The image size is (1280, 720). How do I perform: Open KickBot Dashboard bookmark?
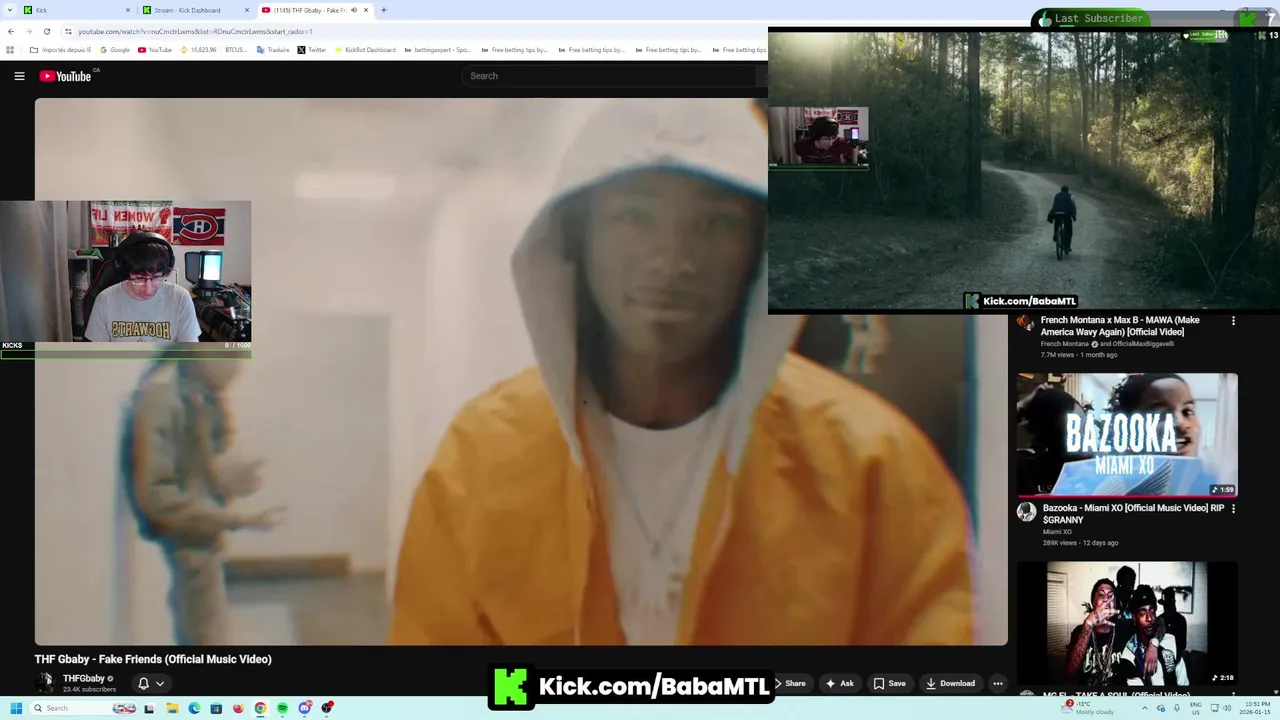tap(365, 50)
